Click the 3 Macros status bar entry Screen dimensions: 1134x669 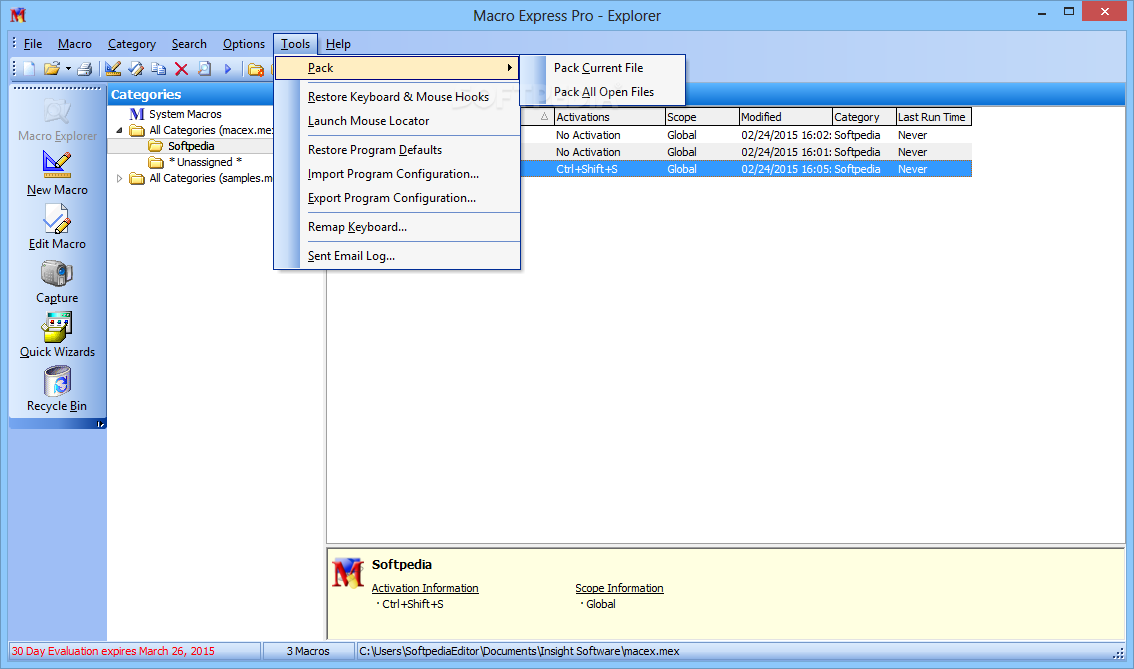click(308, 651)
